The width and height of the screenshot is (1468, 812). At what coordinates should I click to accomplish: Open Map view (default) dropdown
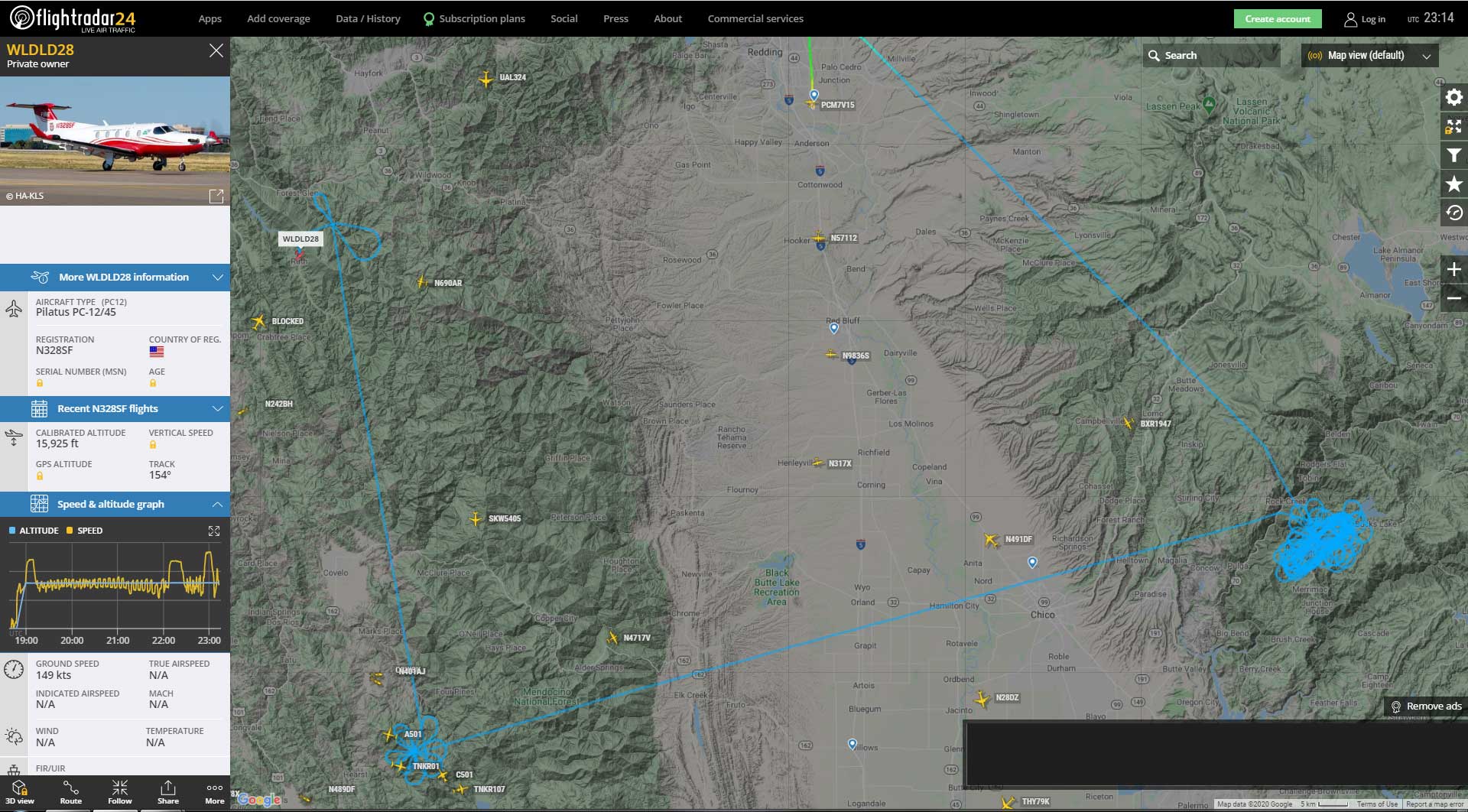pyautogui.click(x=1369, y=56)
